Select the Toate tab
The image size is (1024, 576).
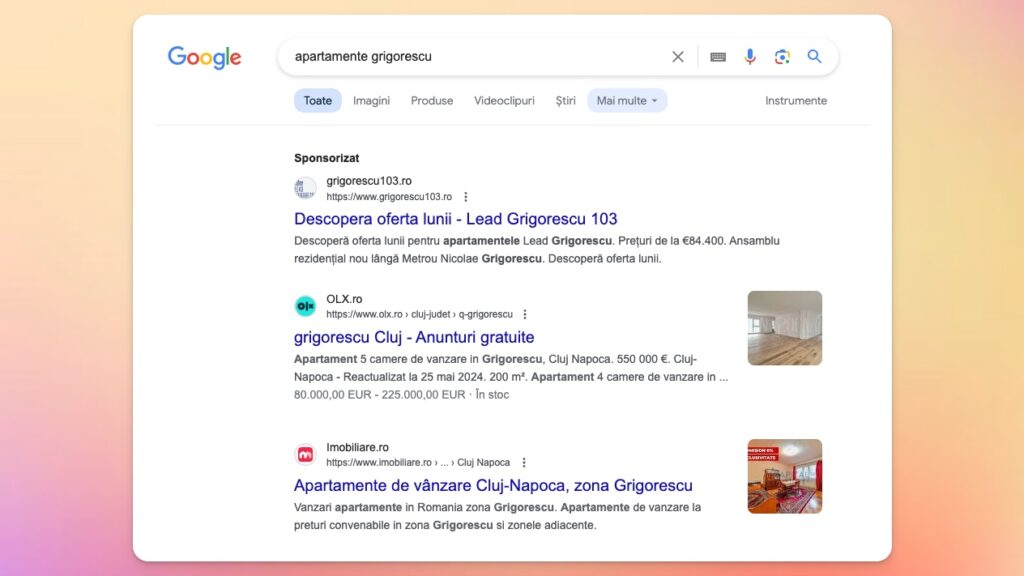317,101
